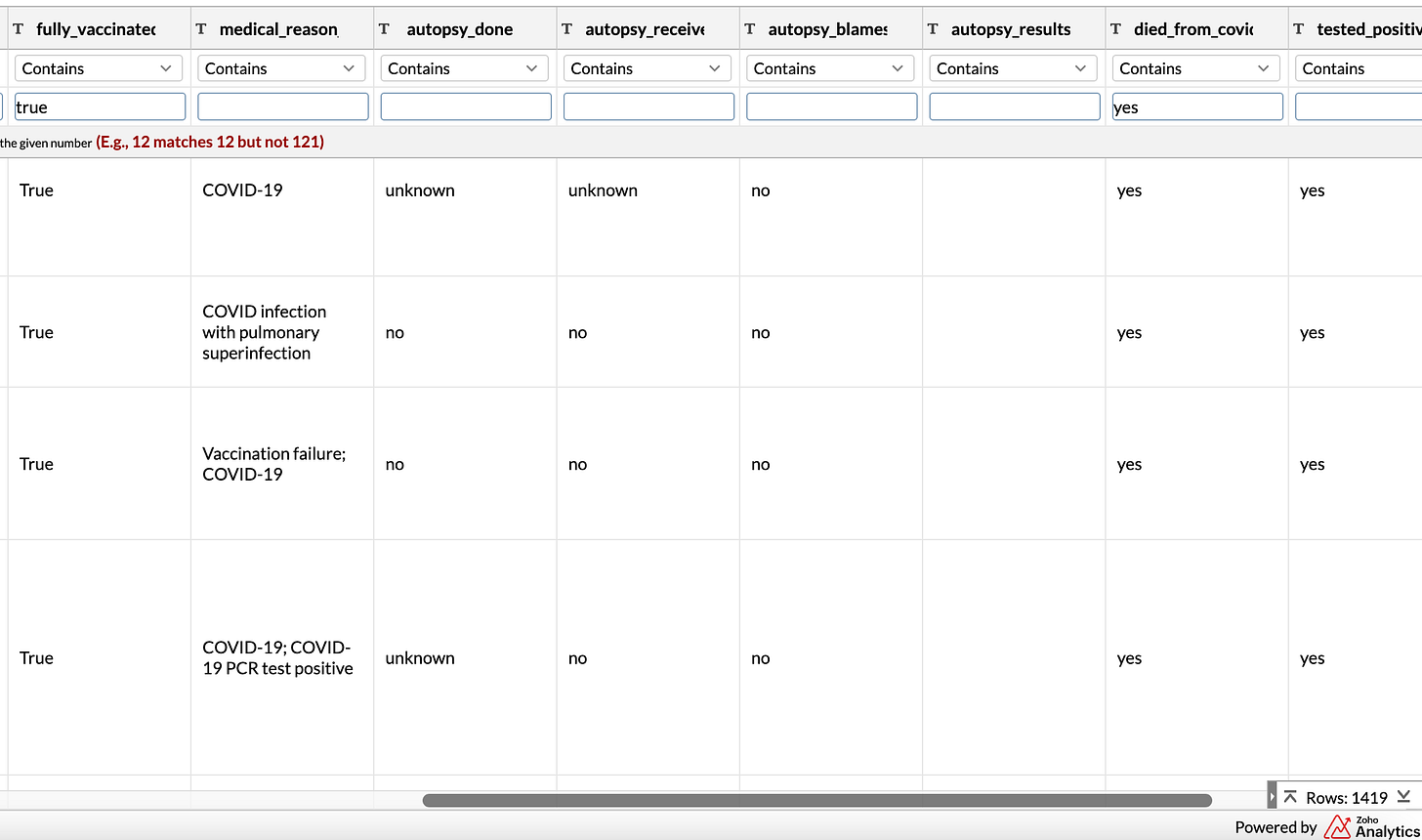
Task: Focus the autopsy_results filter input
Action: pyautogui.click(x=1015, y=107)
